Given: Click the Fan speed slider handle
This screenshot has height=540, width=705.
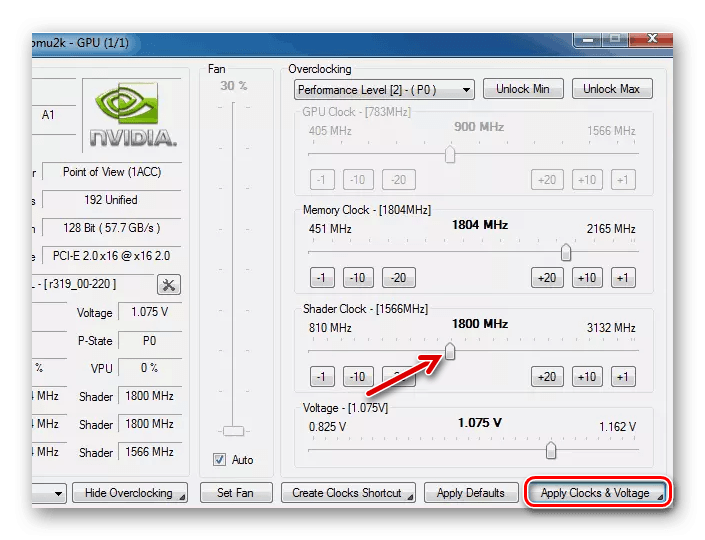Looking at the screenshot, I should coord(233,431).
